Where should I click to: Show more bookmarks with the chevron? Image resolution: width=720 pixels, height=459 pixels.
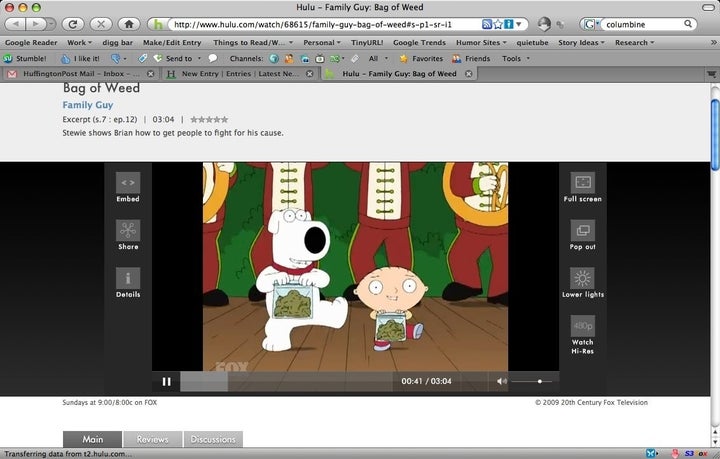tap(713, 43)
